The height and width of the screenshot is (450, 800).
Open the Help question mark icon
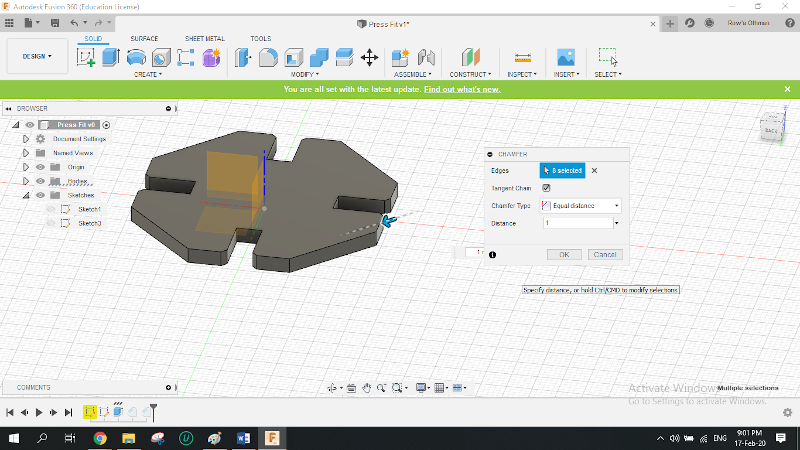[x=790, y=23]
